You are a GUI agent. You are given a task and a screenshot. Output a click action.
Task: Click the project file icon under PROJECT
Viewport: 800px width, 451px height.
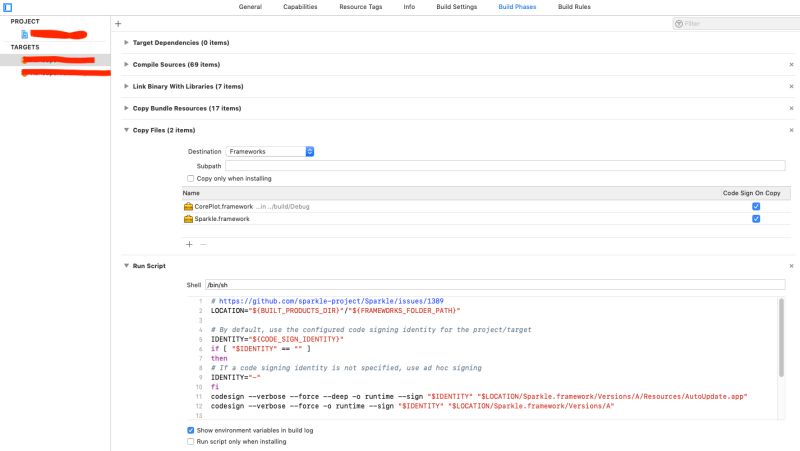click(x=24, y=34)
